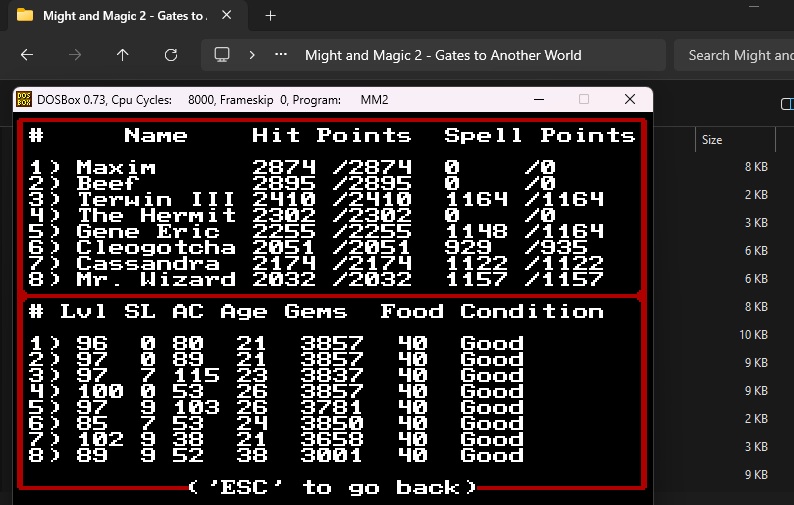This screenshot has width=794, height=505.
Task: Click the character name The Hermit
Action: pyautogui.click(x=156, y=215)
